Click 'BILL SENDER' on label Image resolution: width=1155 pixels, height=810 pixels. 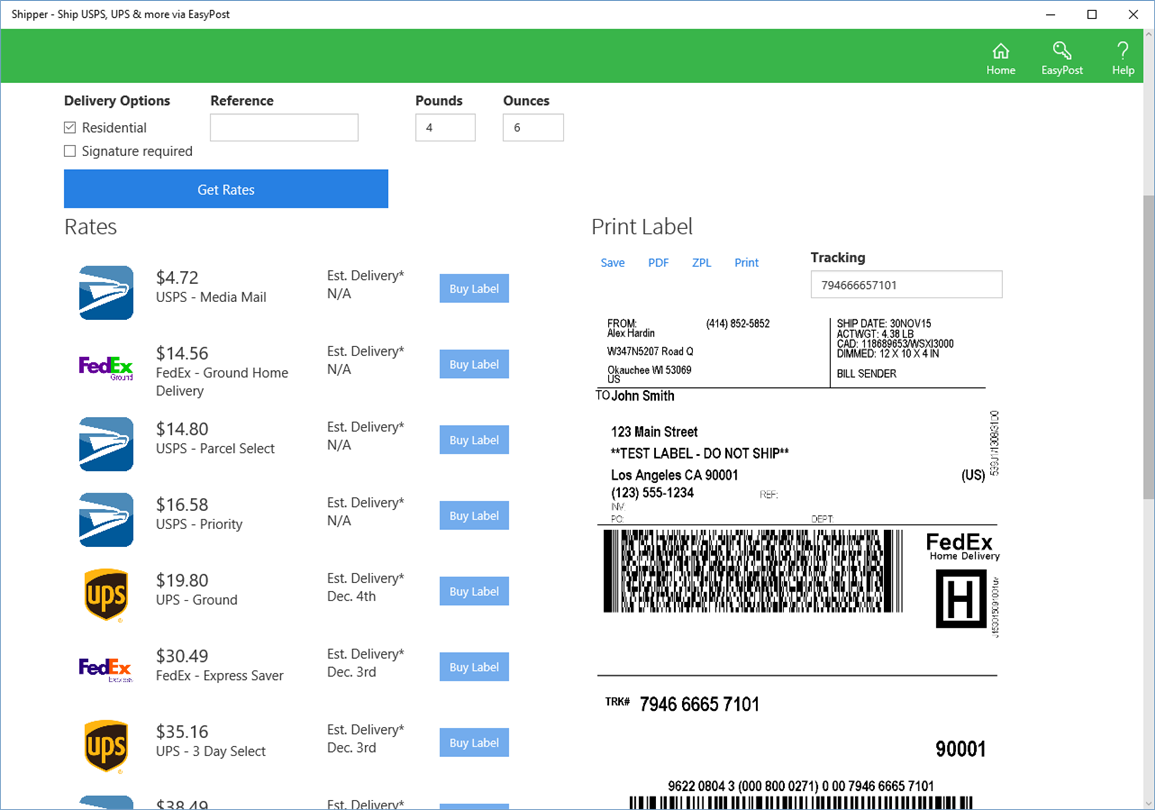pyautogui.click(x=866, y=374)
